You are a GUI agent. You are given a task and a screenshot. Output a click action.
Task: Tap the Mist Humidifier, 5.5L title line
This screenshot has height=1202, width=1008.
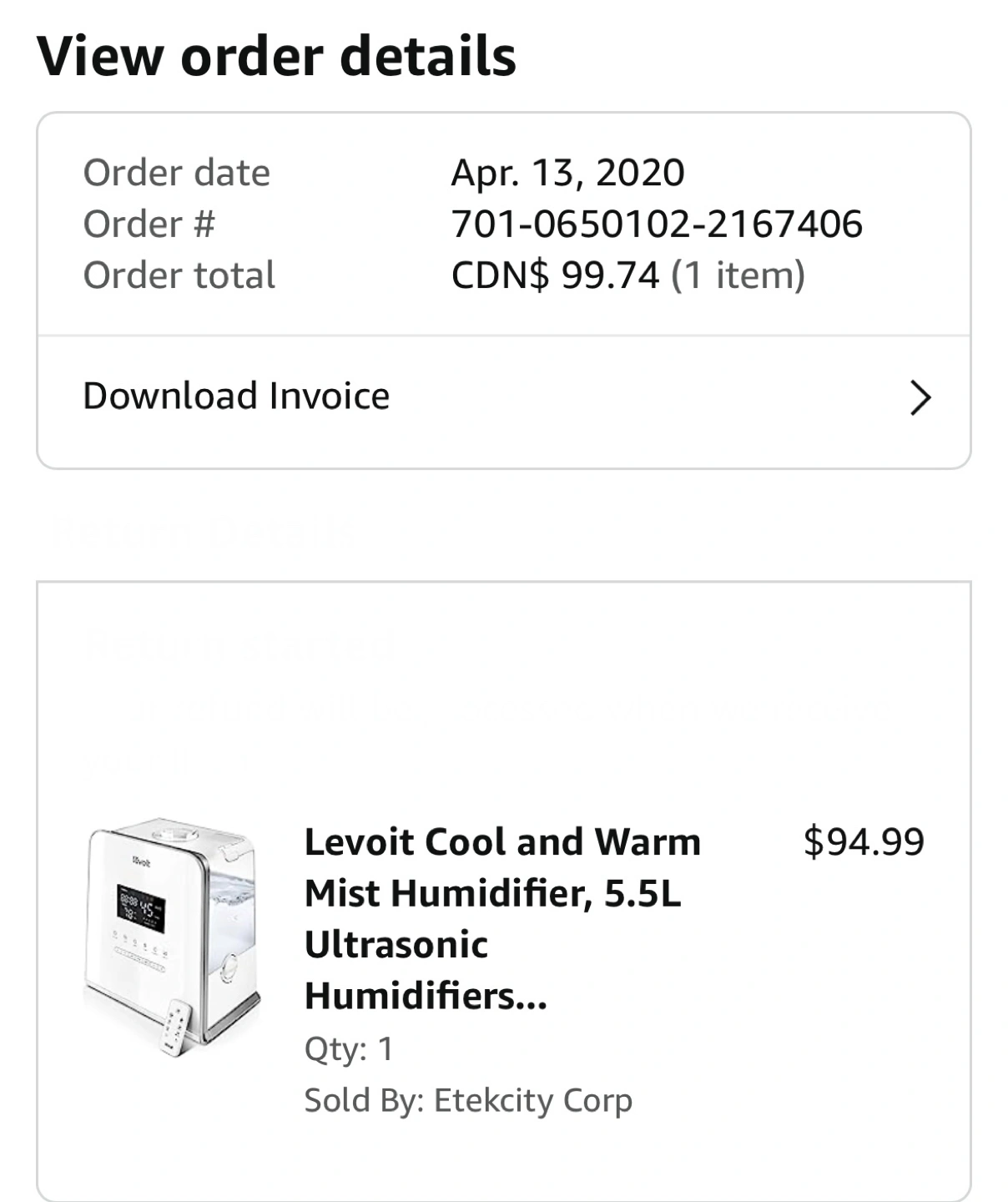pyautogui.click(x=493, y=894)
